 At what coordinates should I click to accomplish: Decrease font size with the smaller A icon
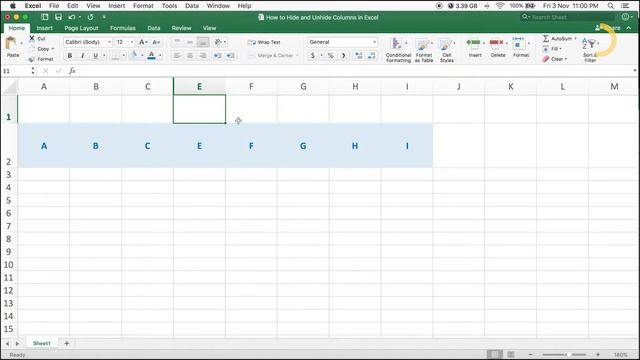[x=156, y=42]
